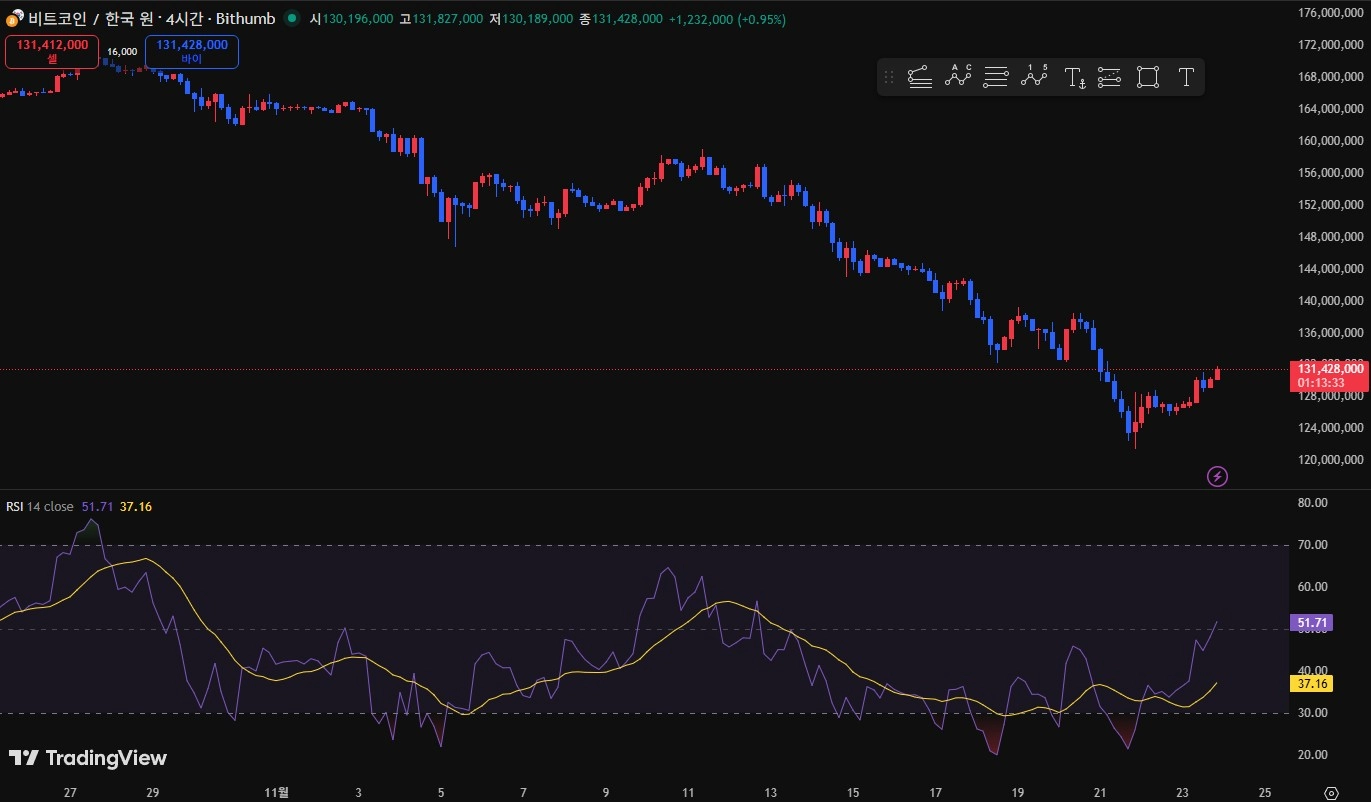Screen dimensions: 1371x802
Task: Click the TradingView logo
Action: tap(88, 758)
